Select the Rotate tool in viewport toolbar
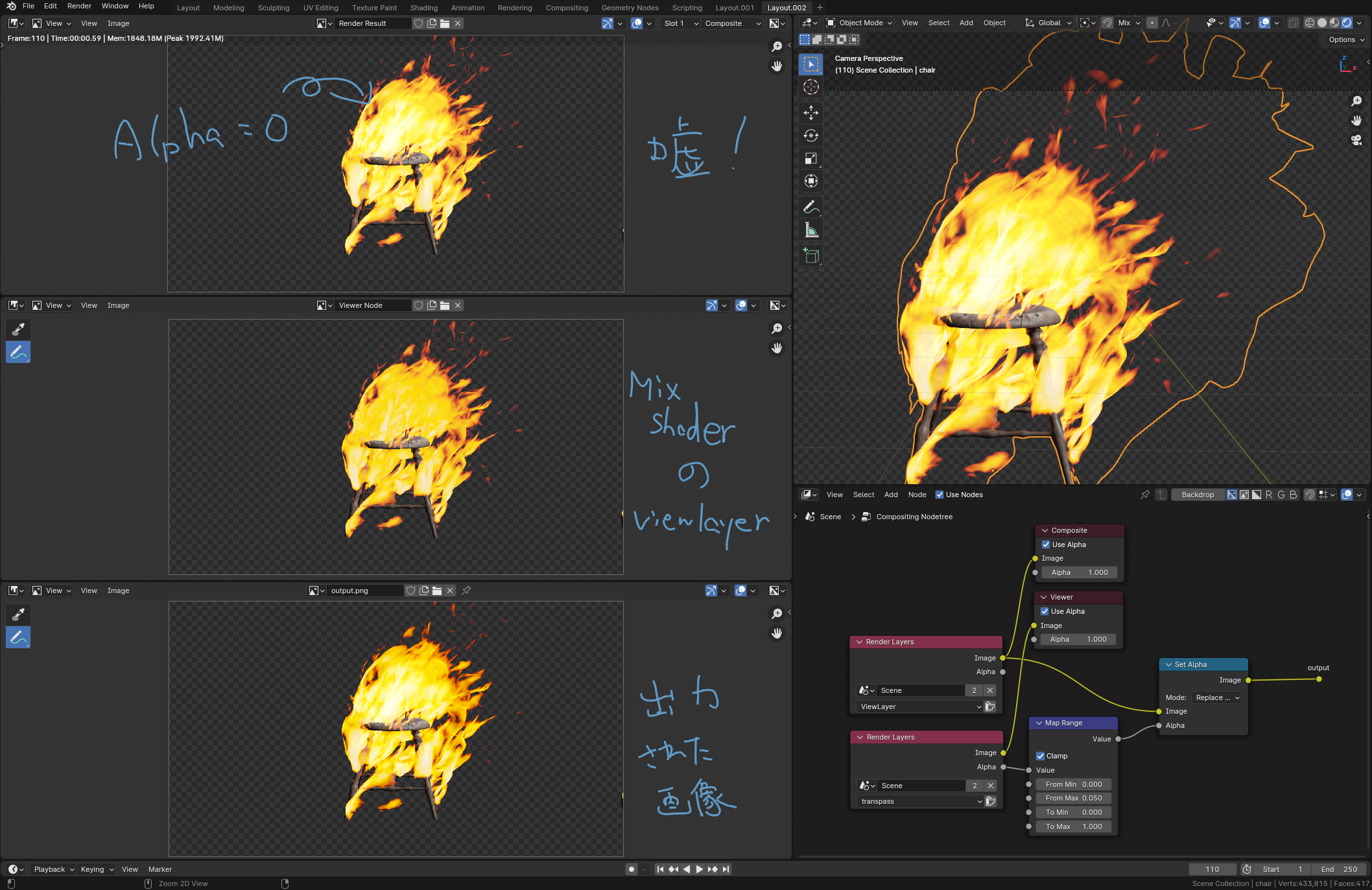 [810, 135]
